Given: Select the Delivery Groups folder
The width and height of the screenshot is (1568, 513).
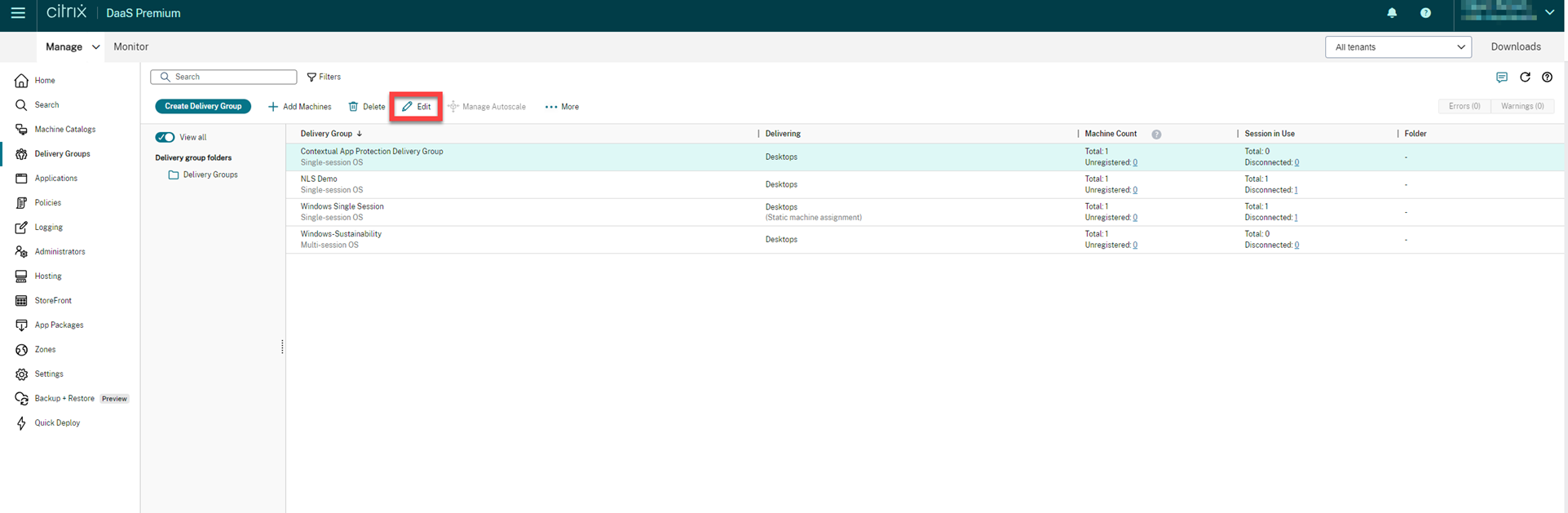Looking at the screenshot, I should (x=210, y=175).
